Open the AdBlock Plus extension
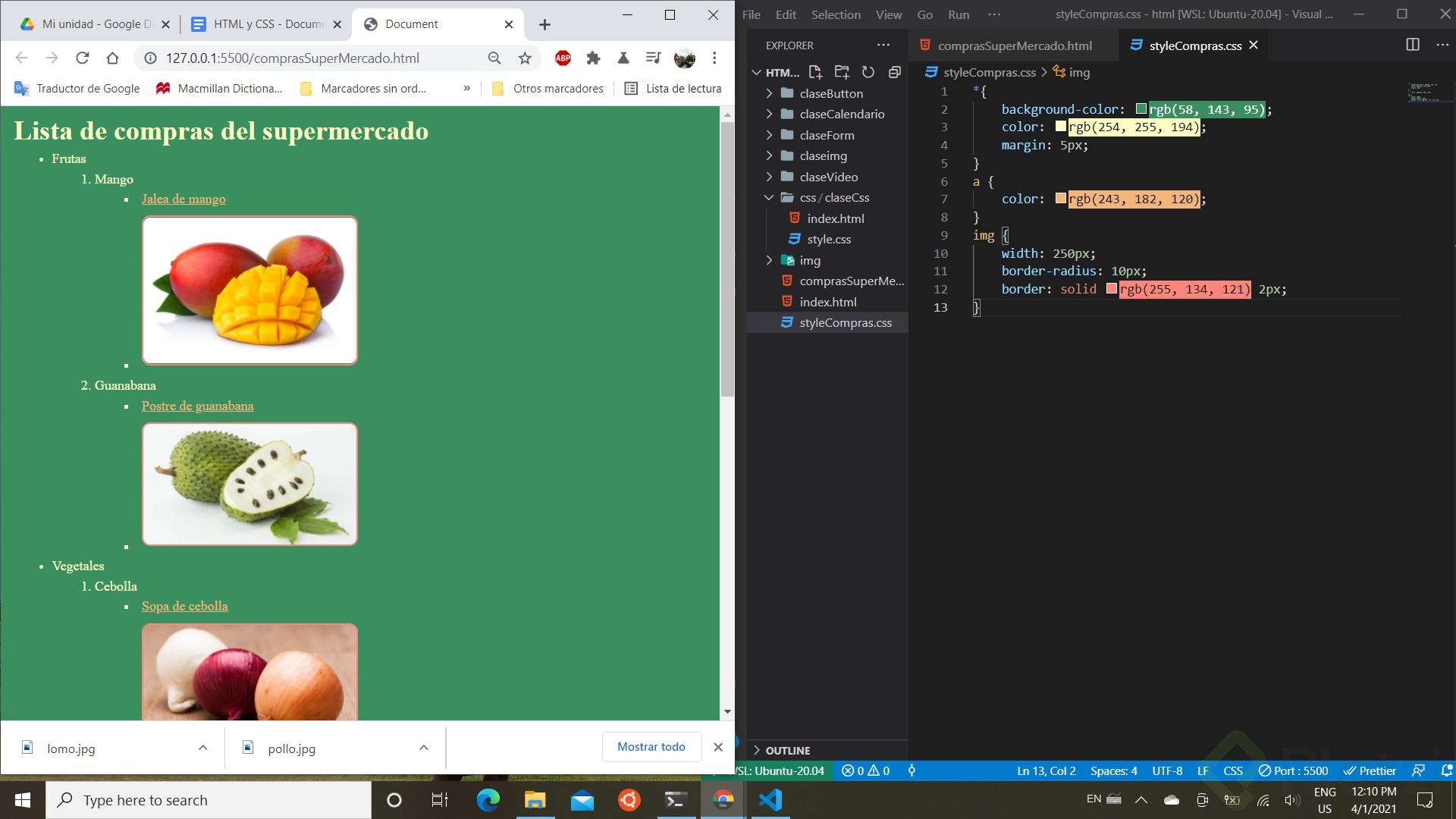This screenshot has height=819, width=1456. (x=563, y=58)
